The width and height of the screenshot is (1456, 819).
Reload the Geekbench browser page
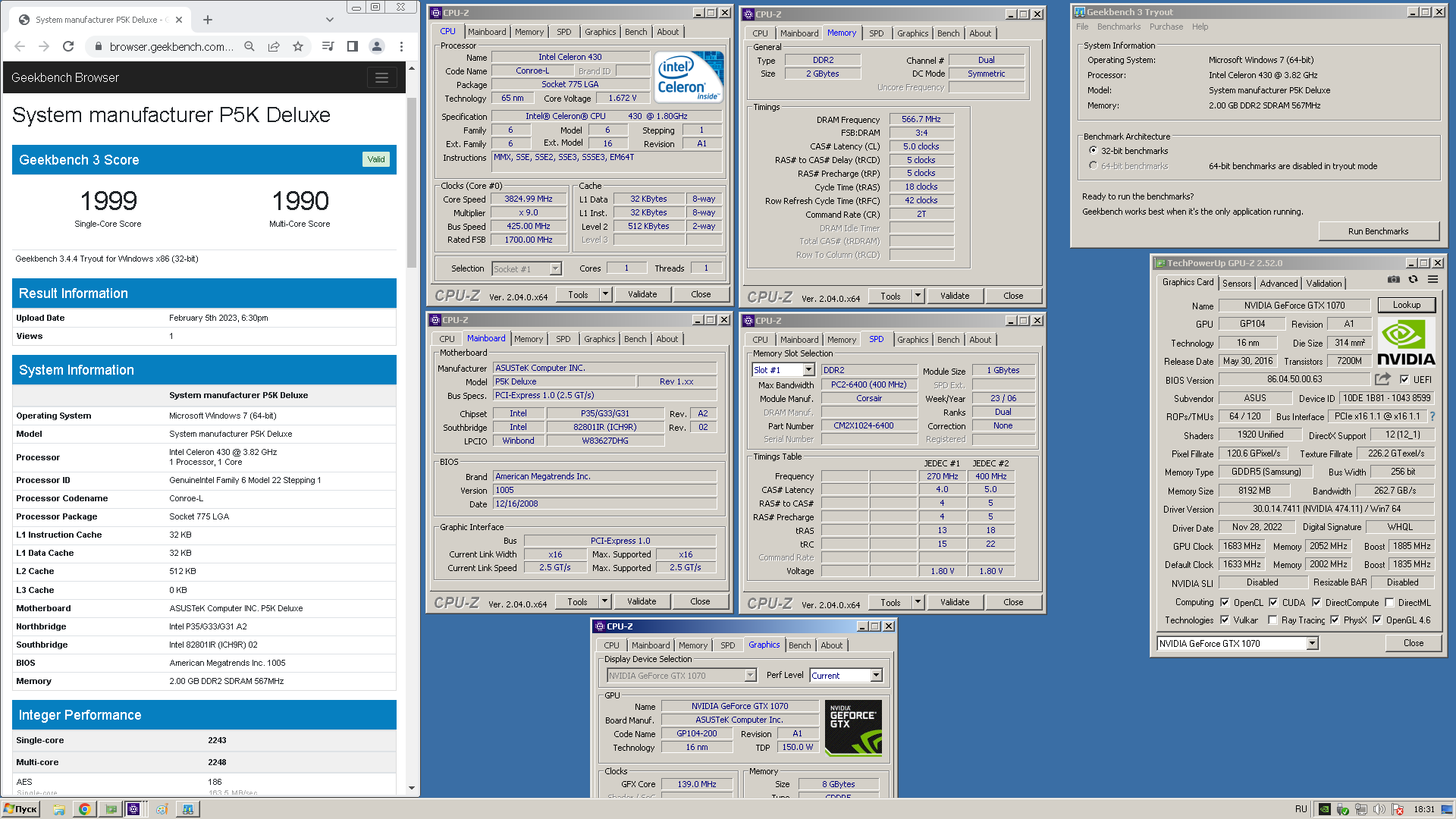click(68, 46)
